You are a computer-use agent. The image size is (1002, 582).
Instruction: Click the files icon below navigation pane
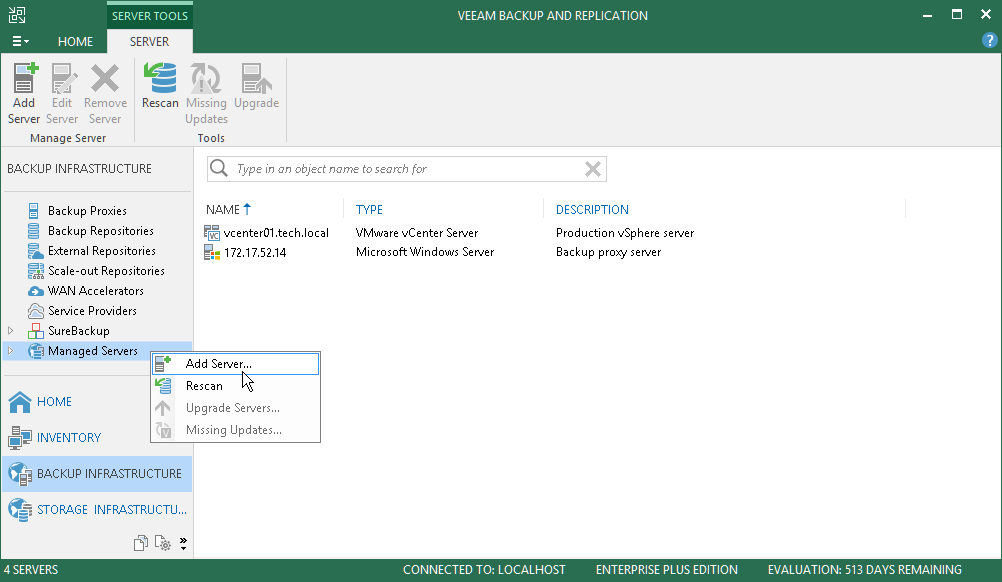pyautogui.click(x=141, y=543)
